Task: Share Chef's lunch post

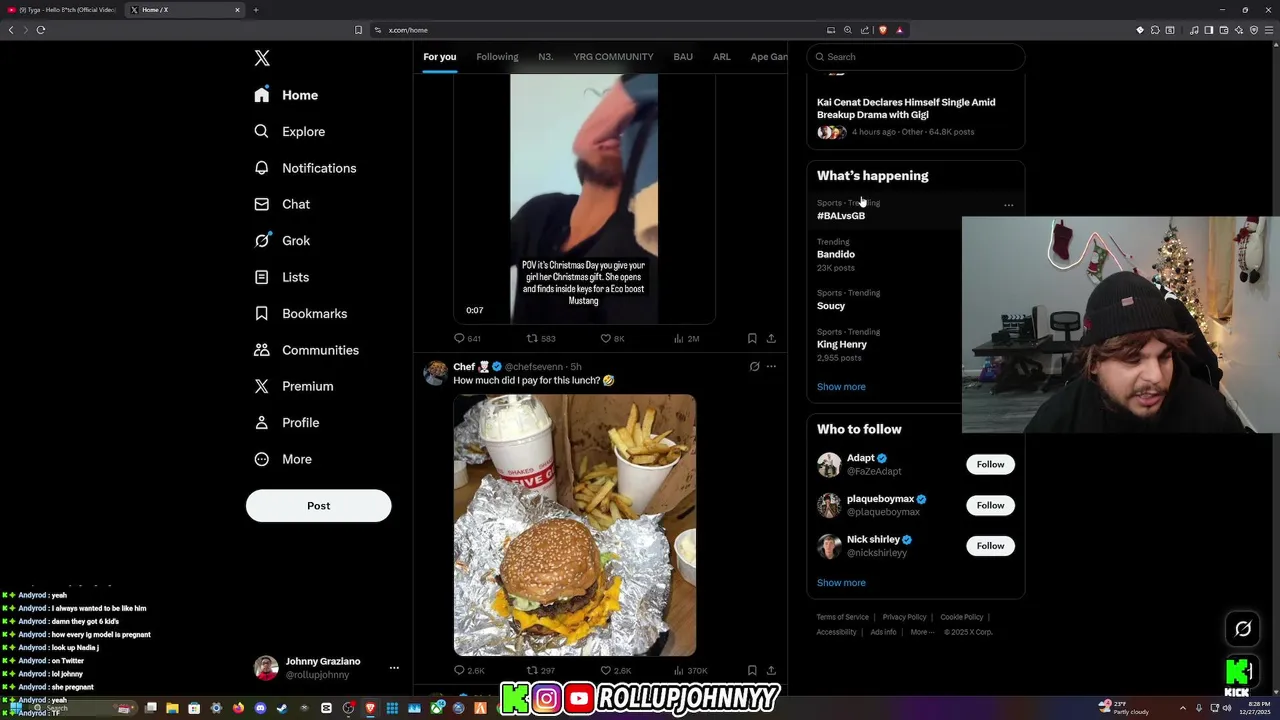Action: 771,670
